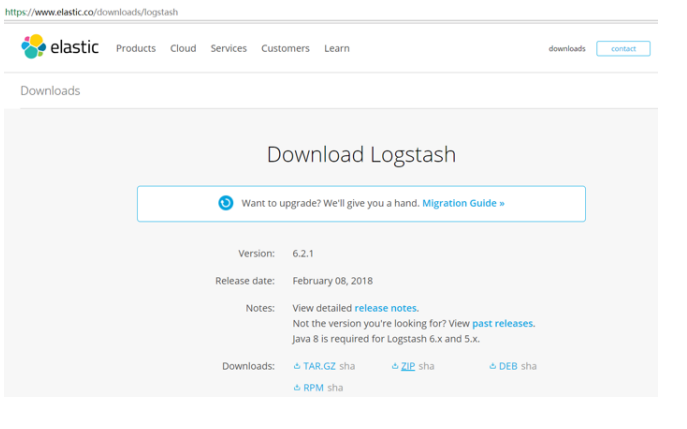Image resolution: width=687 pixels, height=429 pixels.
Task: Click the elastic logo
Action: coord(60,47)
